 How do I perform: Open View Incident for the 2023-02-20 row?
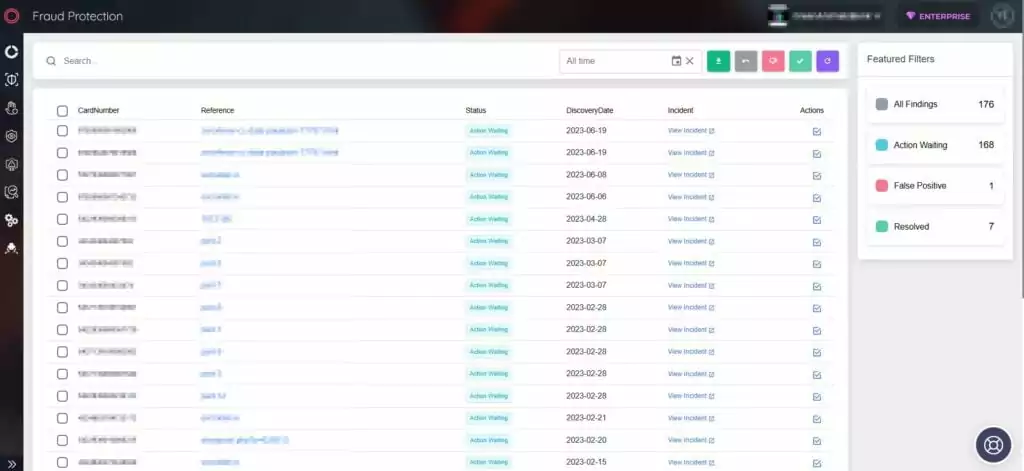point(691,440)
